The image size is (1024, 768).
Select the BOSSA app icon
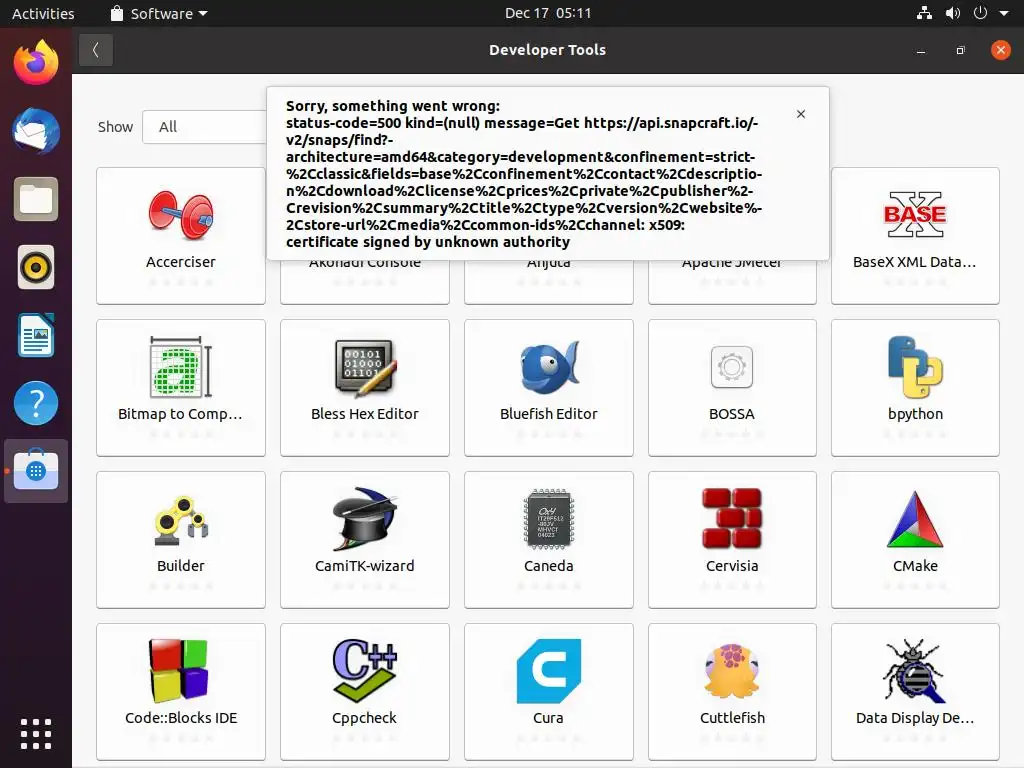coord(731,367)
